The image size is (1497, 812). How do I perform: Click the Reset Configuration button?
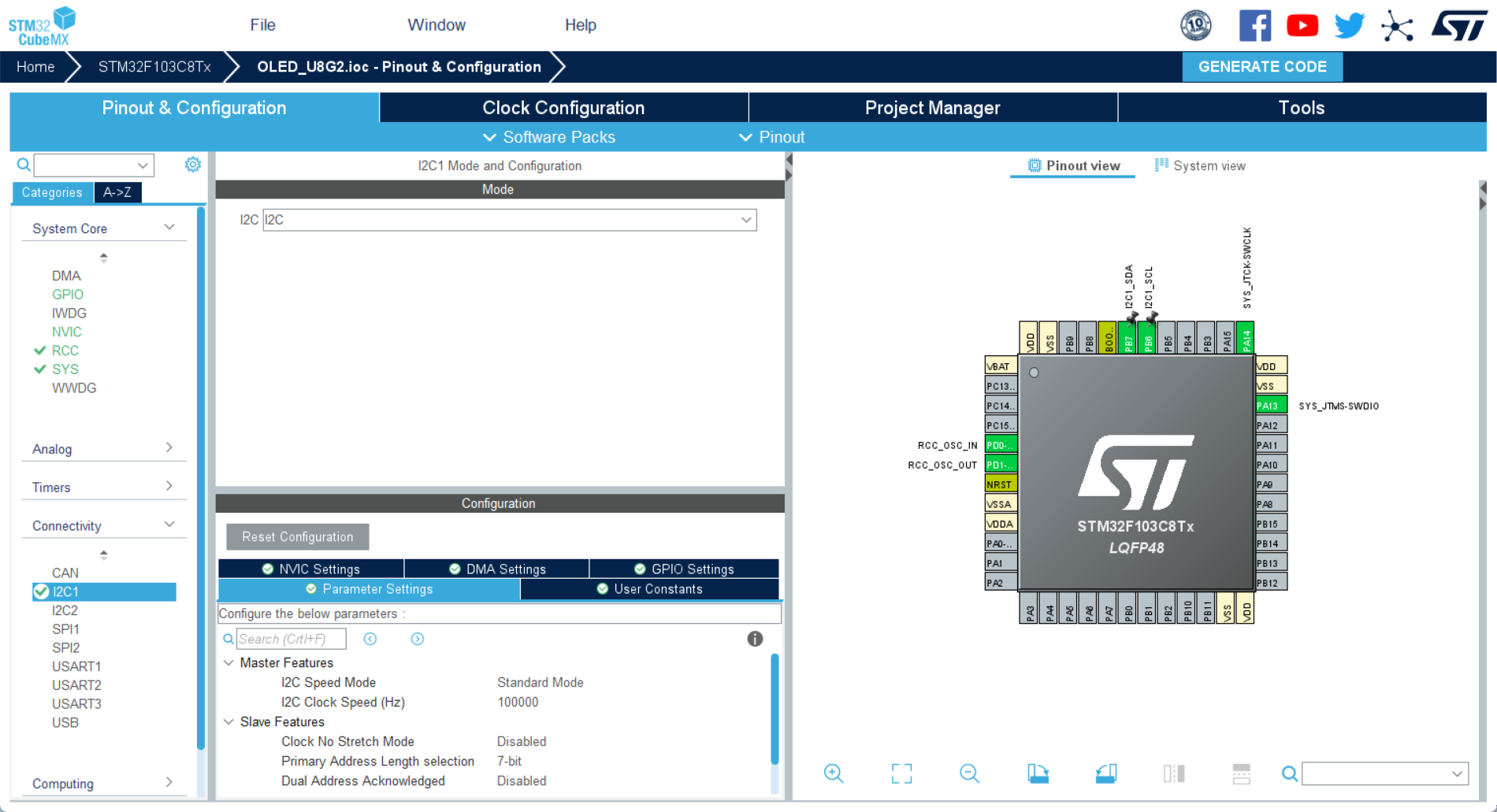pos(298,537)
